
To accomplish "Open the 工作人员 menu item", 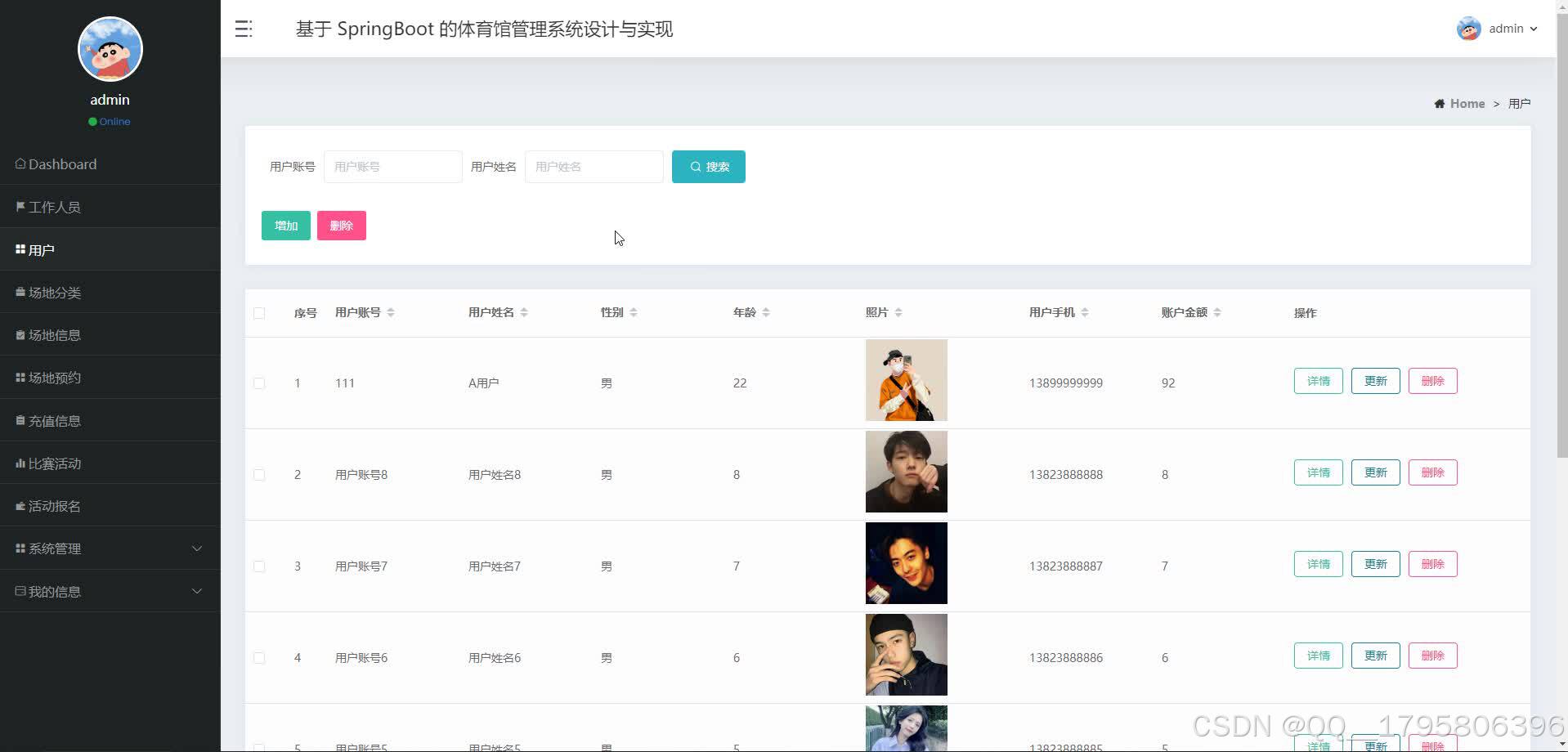I will [x=110, y=207].
